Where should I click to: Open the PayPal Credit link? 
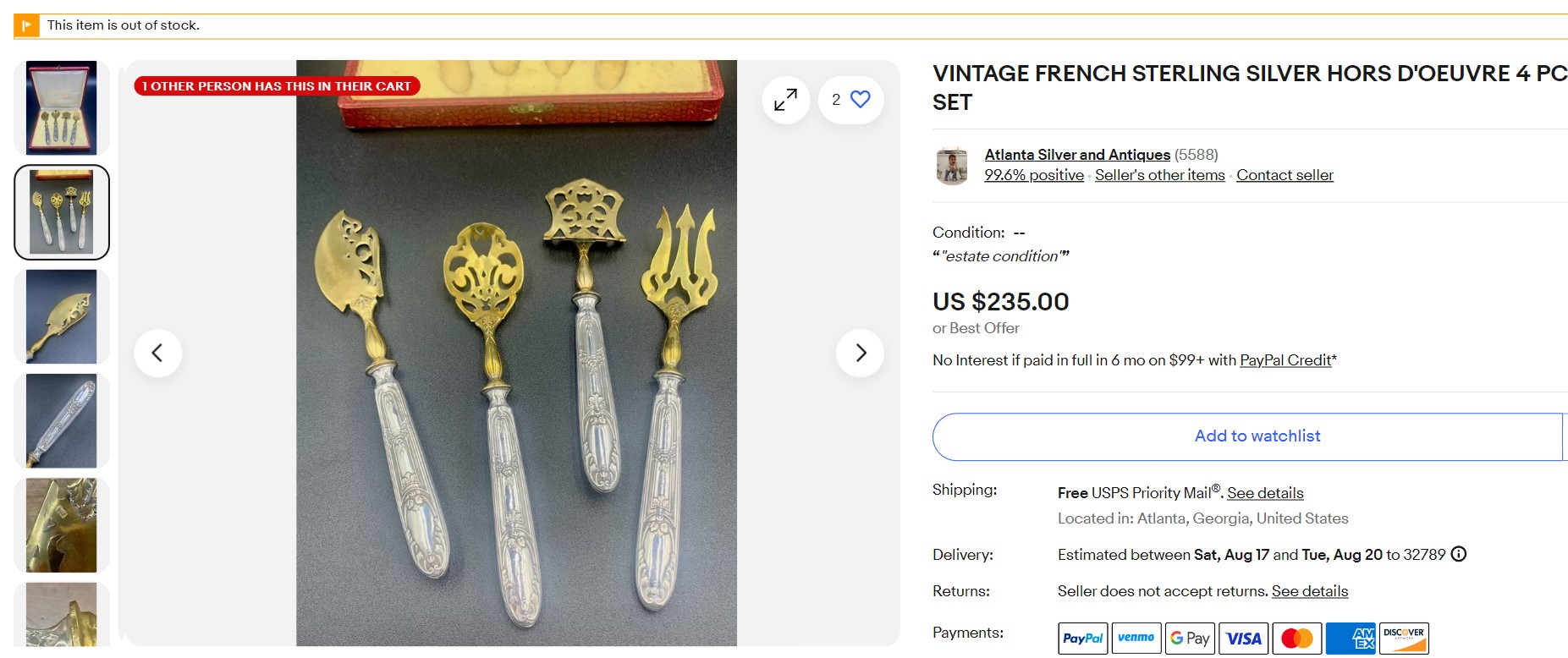tap(1285, 360)
